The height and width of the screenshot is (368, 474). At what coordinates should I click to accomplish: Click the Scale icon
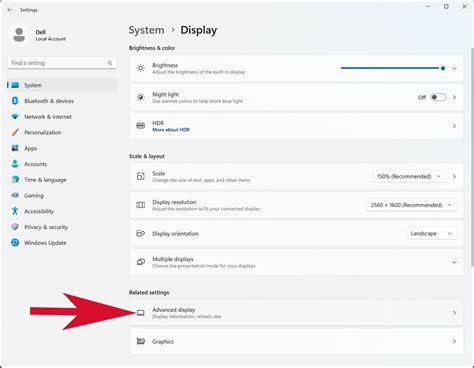point(141,176)
